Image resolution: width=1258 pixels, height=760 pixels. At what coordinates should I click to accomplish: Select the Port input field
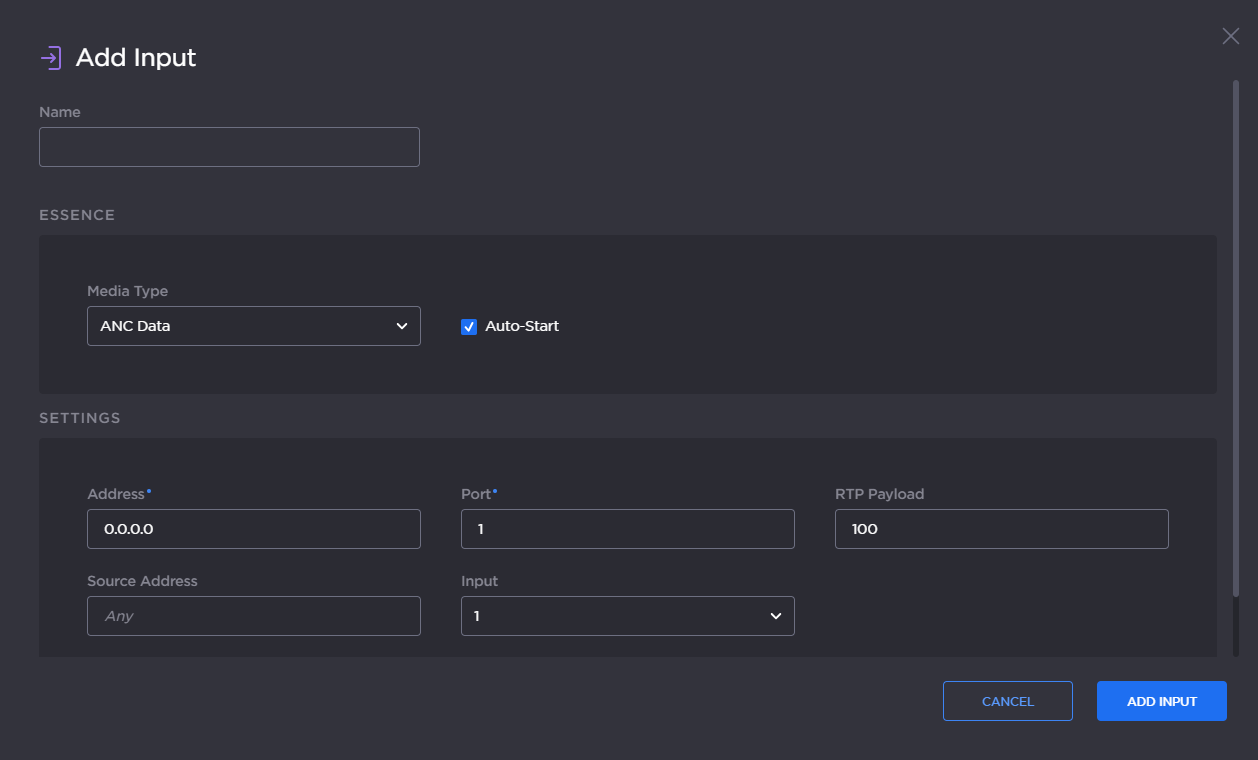pyautogui.click(x=627, y=529)
